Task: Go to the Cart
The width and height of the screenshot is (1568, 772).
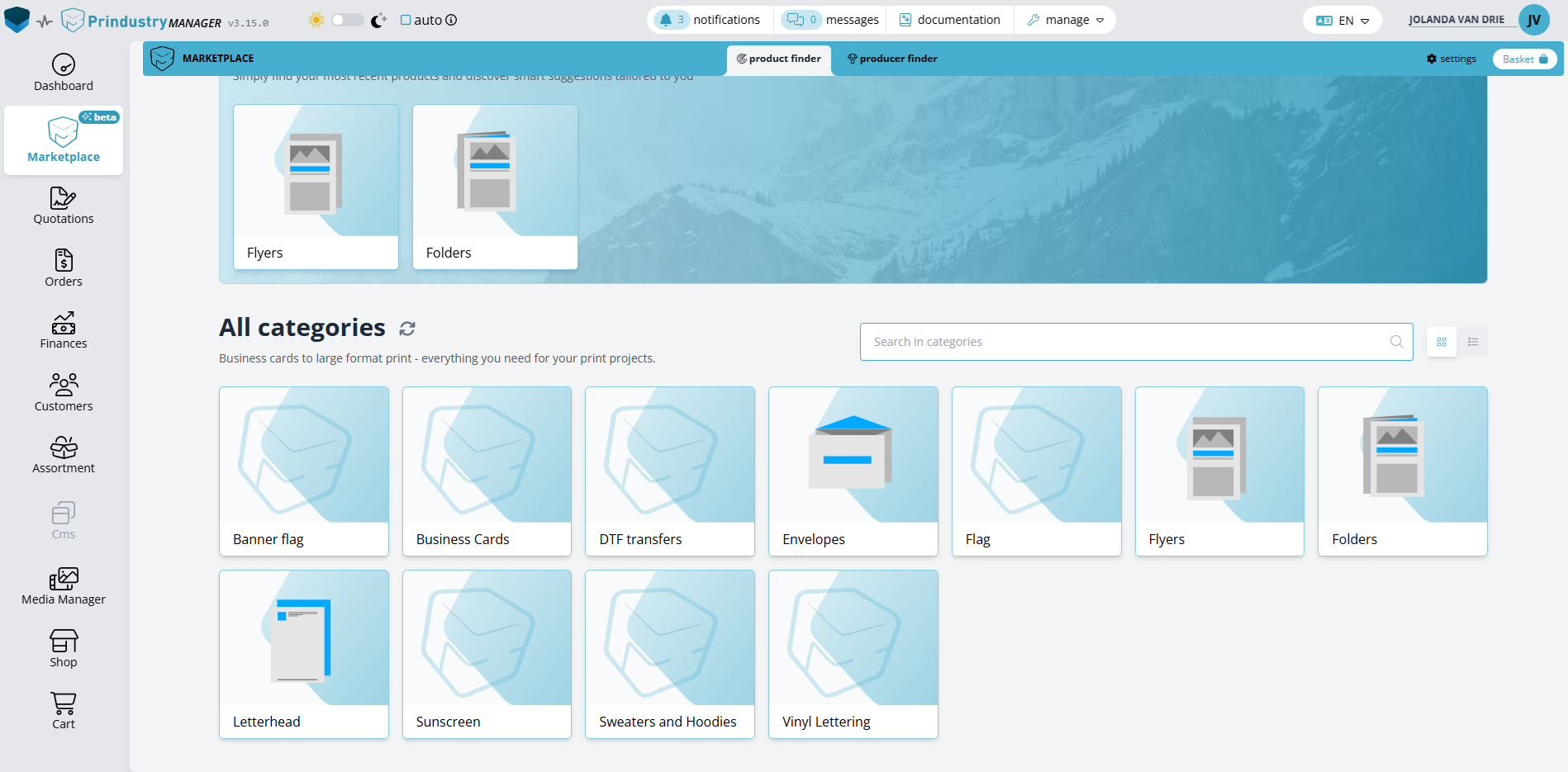Action: [63, 708]
